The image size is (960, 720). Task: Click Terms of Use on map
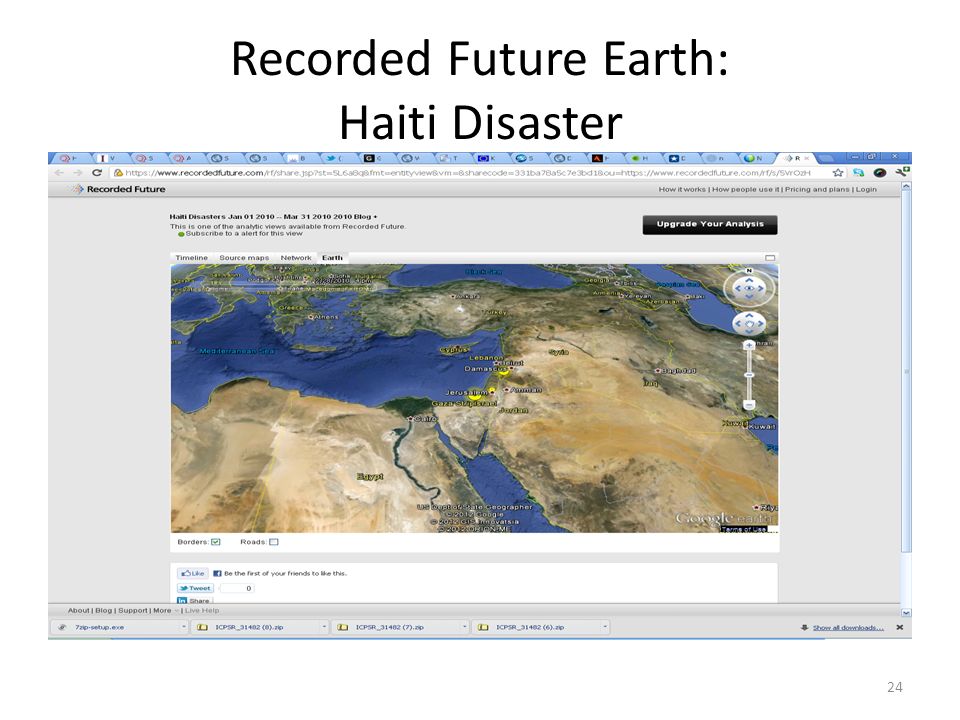point(744,529)
